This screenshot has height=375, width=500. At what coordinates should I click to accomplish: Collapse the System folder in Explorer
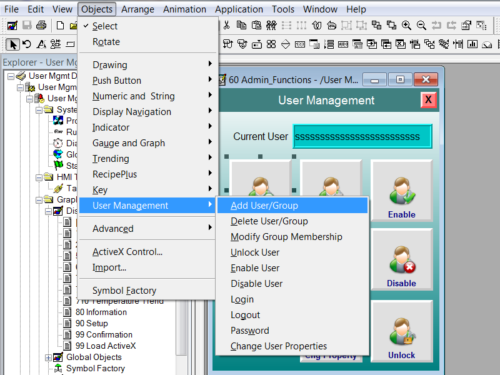tap(39, 110)
